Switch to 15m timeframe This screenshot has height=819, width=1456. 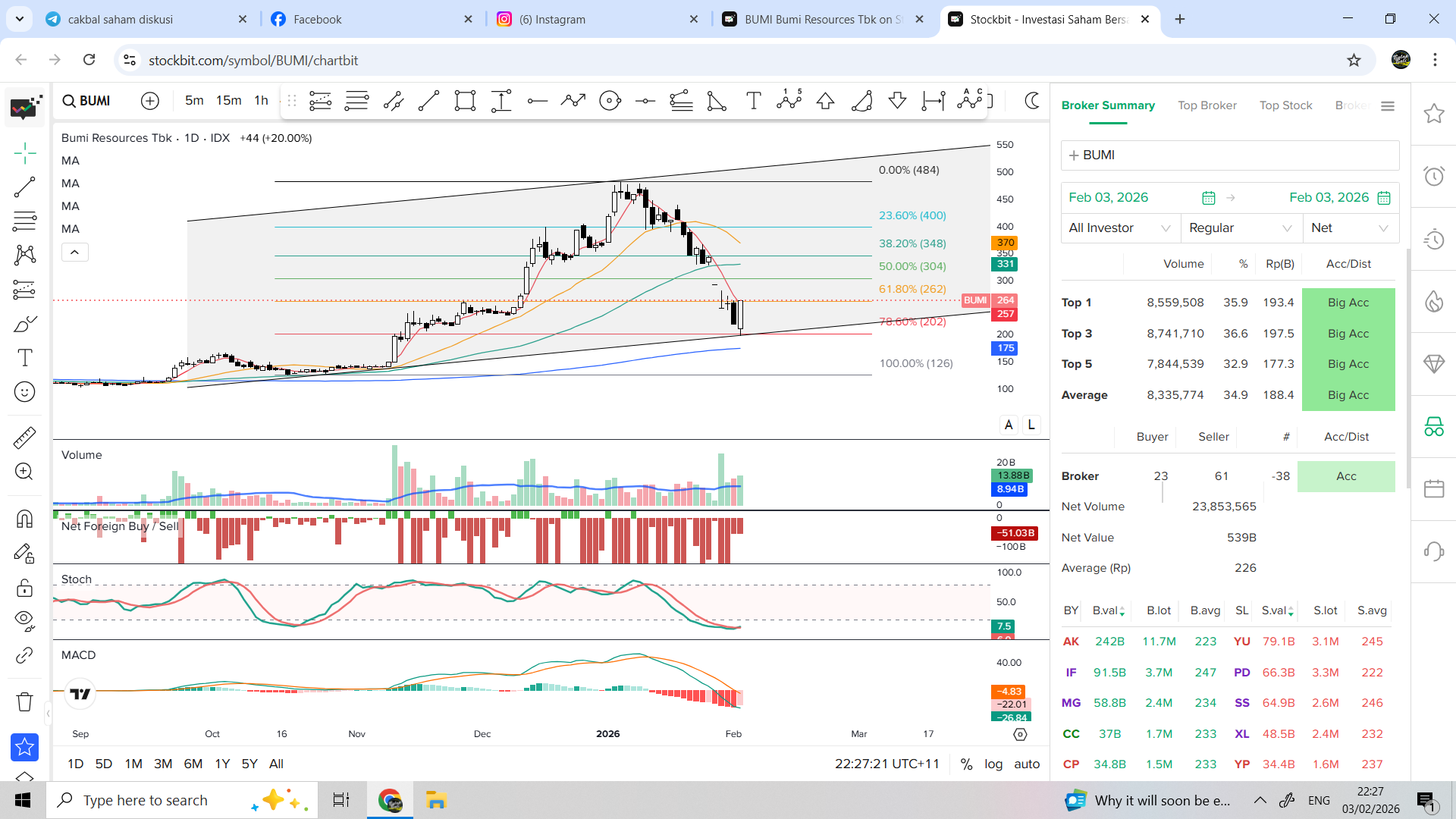tap(228, 100)
